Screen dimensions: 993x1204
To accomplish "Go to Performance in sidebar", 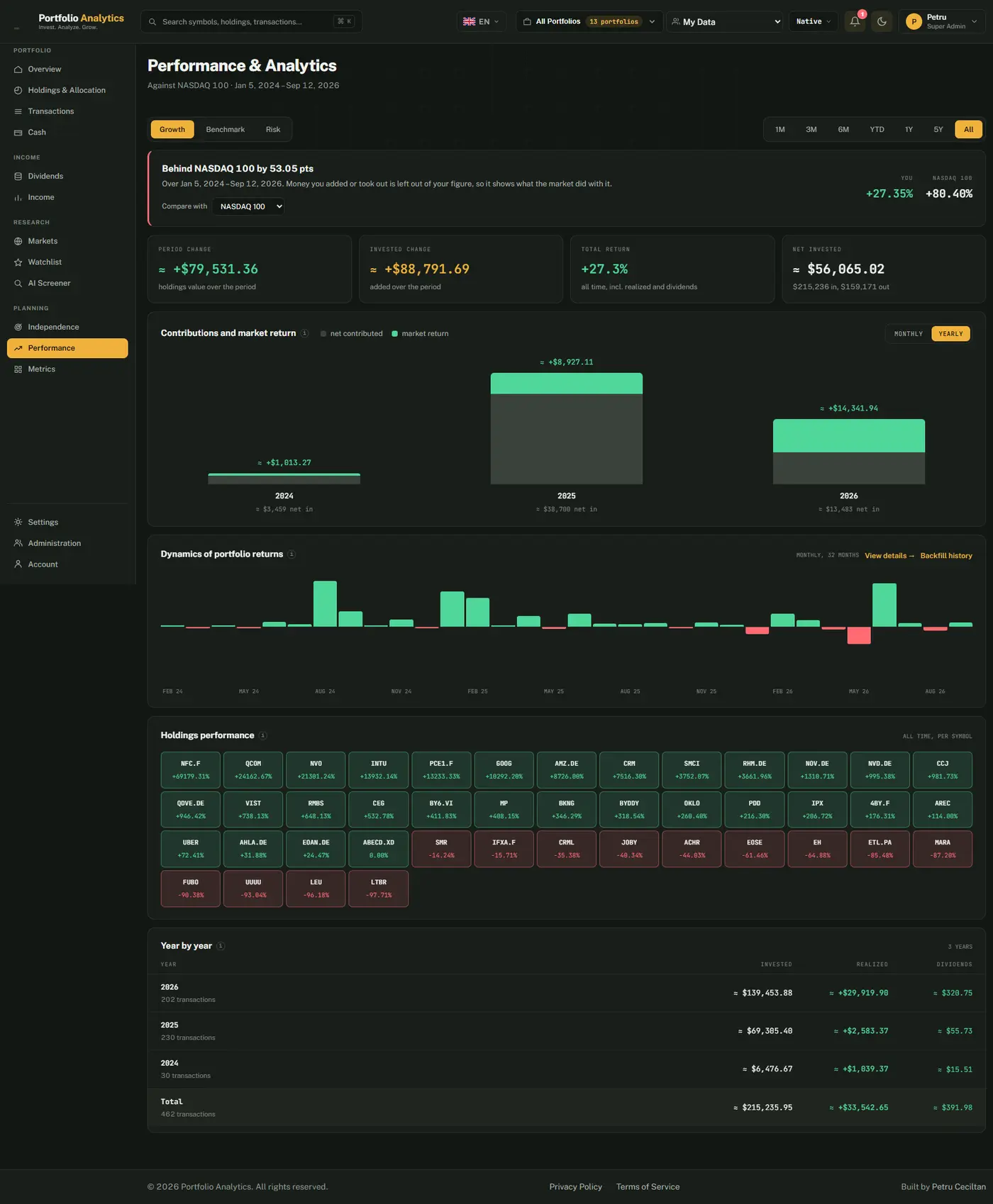I will pyautogui.click(x=67, y=348).
